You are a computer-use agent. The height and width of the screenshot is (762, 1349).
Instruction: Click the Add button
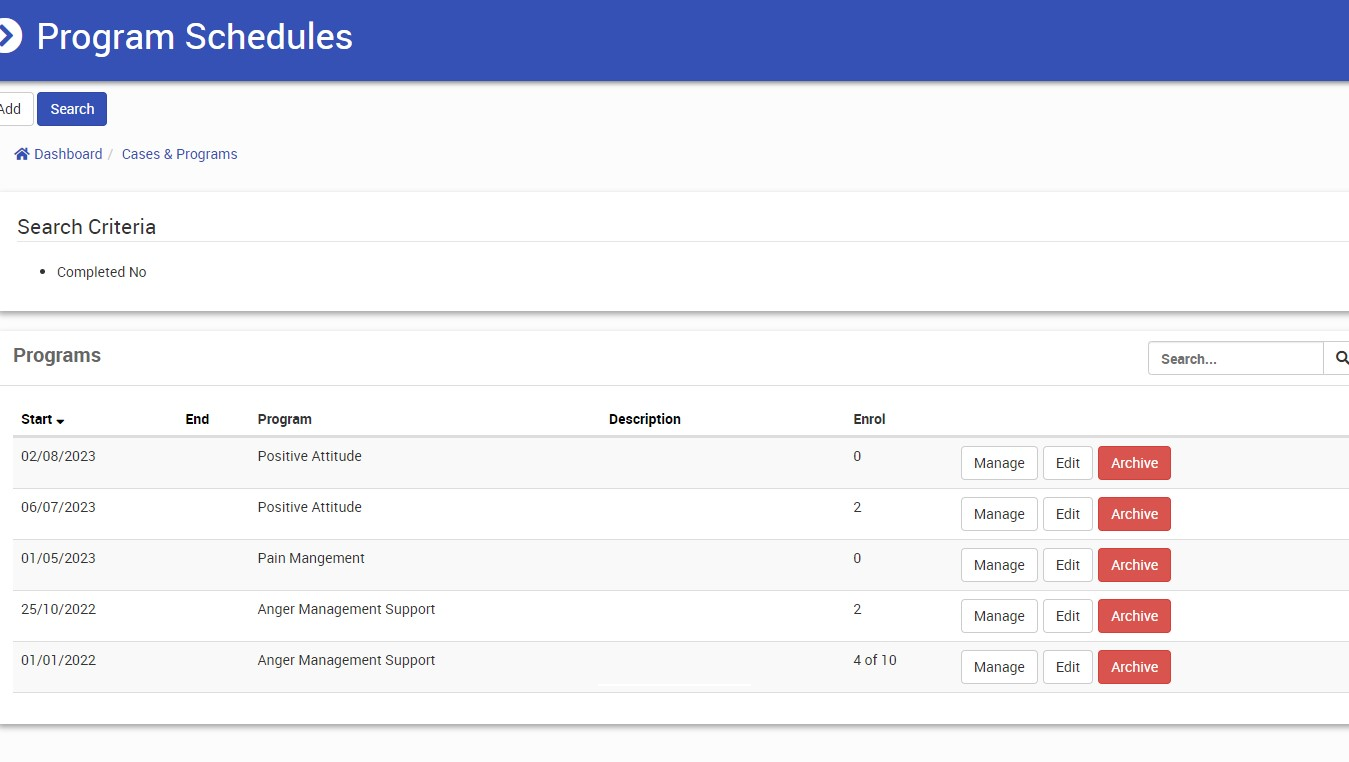pyautogui.click(x=12, y=109)
